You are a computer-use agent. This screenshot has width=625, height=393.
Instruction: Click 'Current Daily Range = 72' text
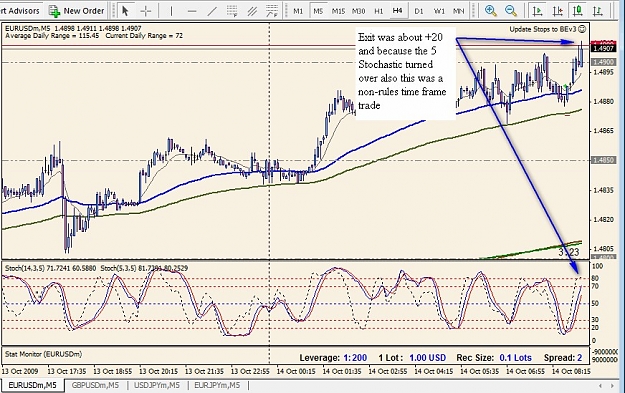point(144,36)
